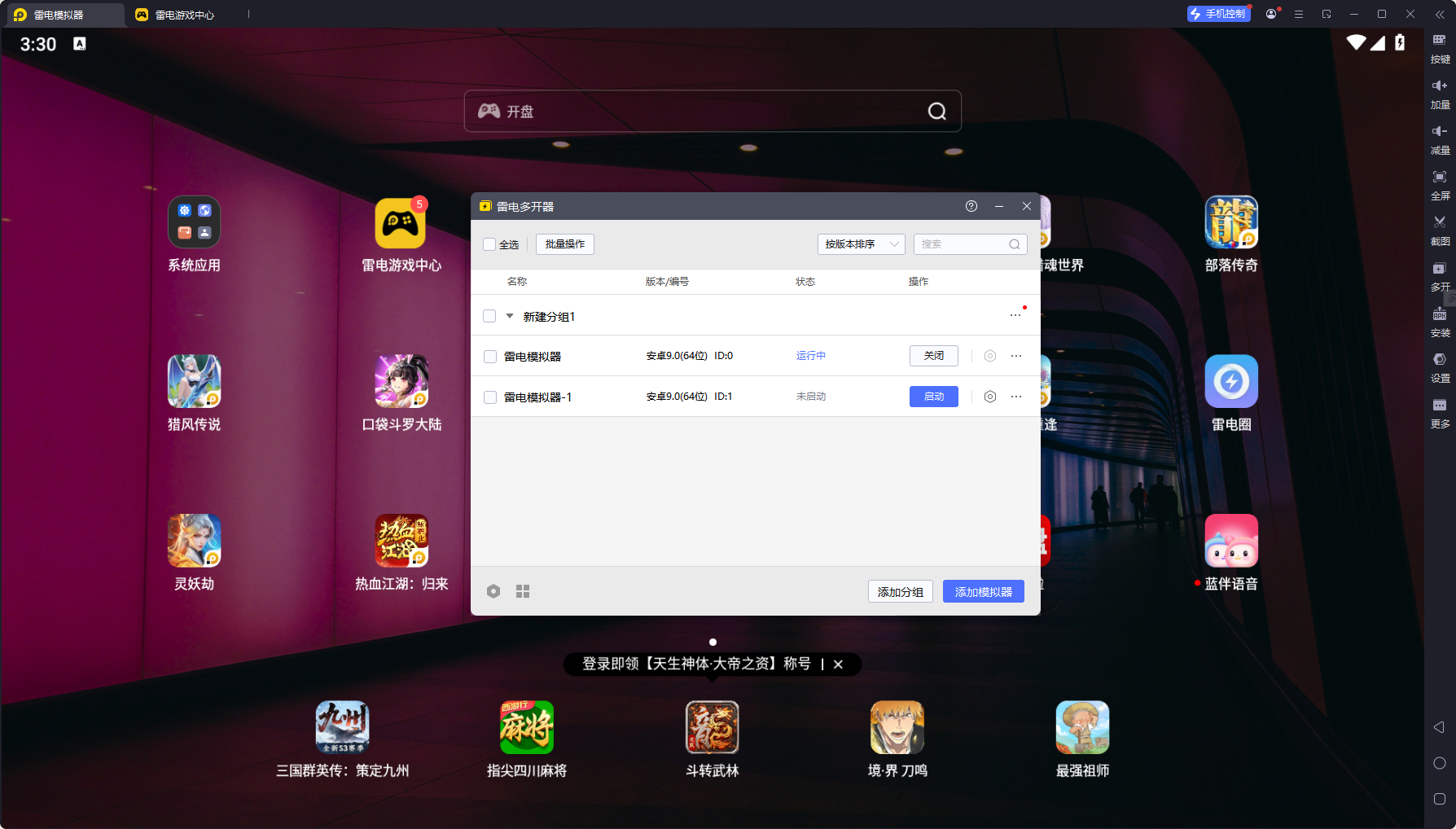This screenshot has height=829, width=1456.
Task: Select checkbox for 雷电模拟器-1
Action: pos(490,397)
